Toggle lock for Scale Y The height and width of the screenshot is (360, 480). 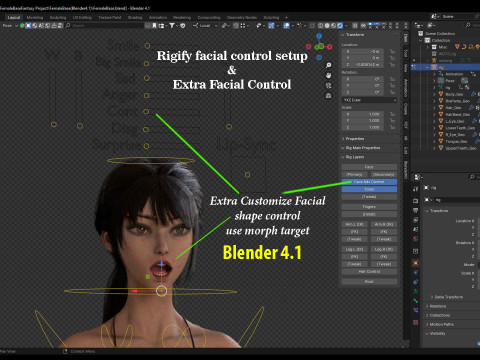point(392,121)
